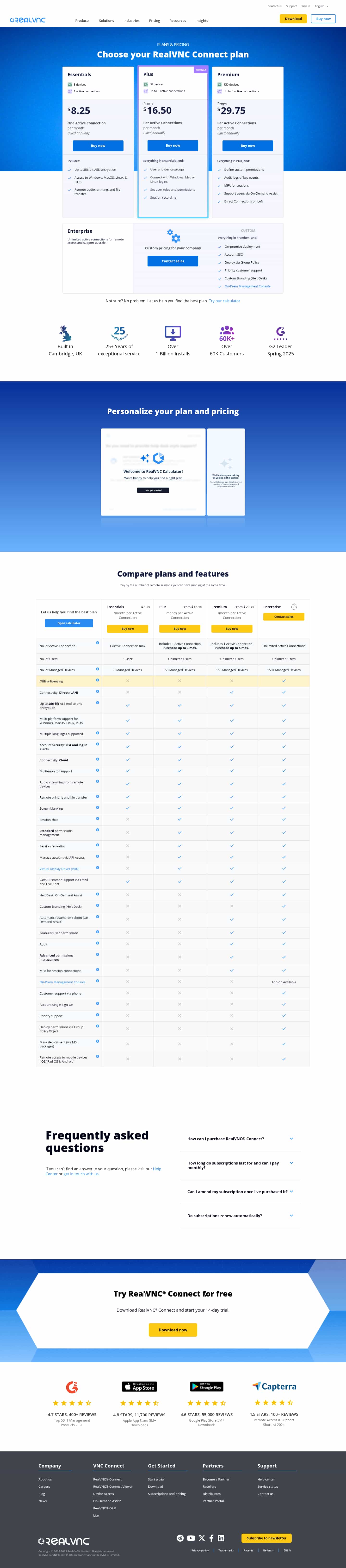
Task: Click info icon beside Offline licensing
Action: pos(97,680)
